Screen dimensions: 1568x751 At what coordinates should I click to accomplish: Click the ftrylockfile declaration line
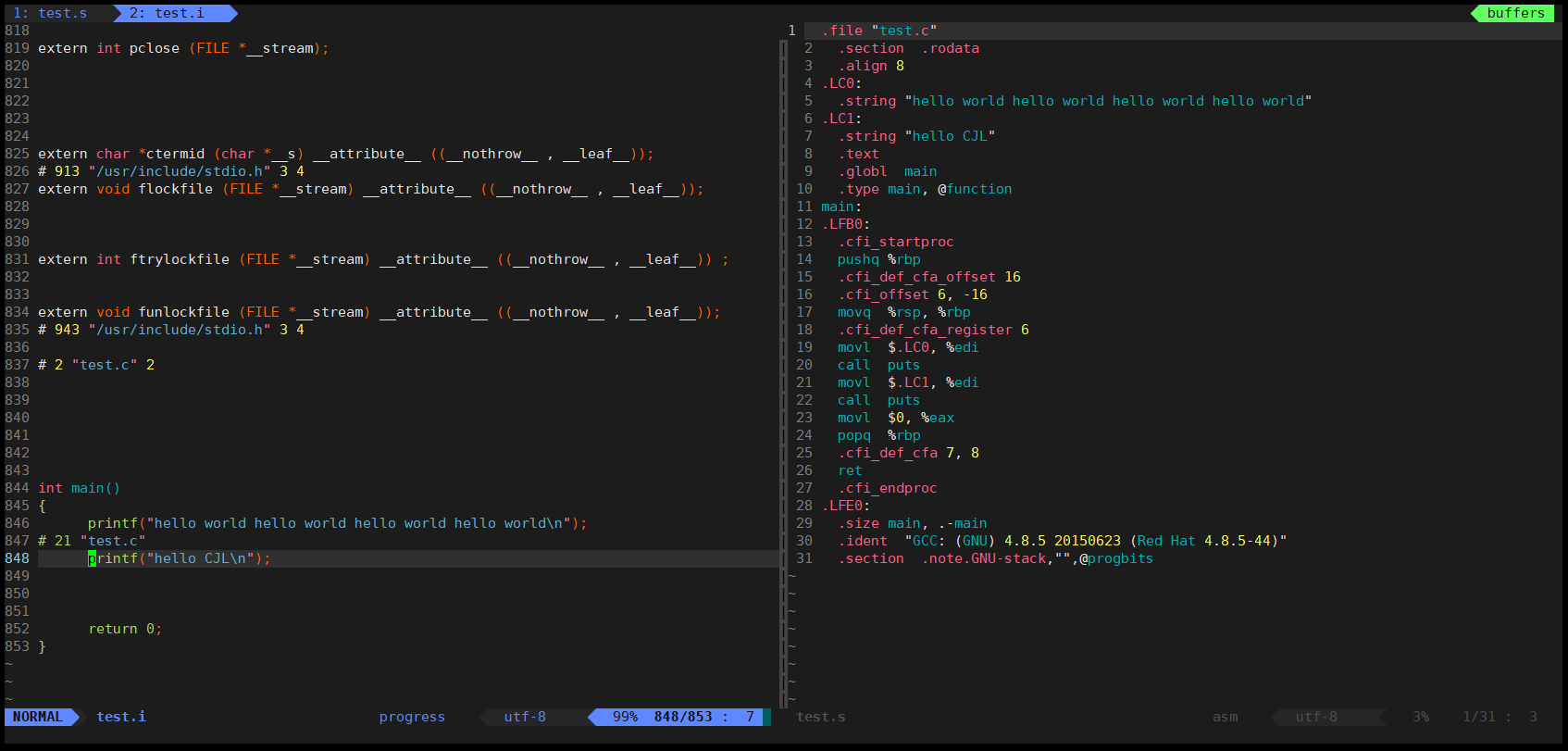pos(383,259)
